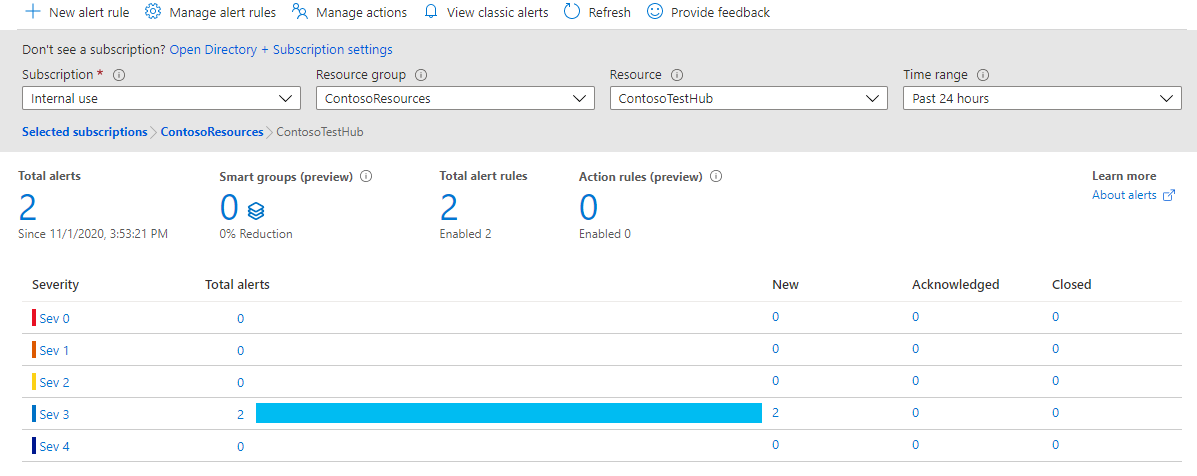Screen dimensions: 1197x476
Task: Click the info icon next to Time range
Action: pos(982,75)
